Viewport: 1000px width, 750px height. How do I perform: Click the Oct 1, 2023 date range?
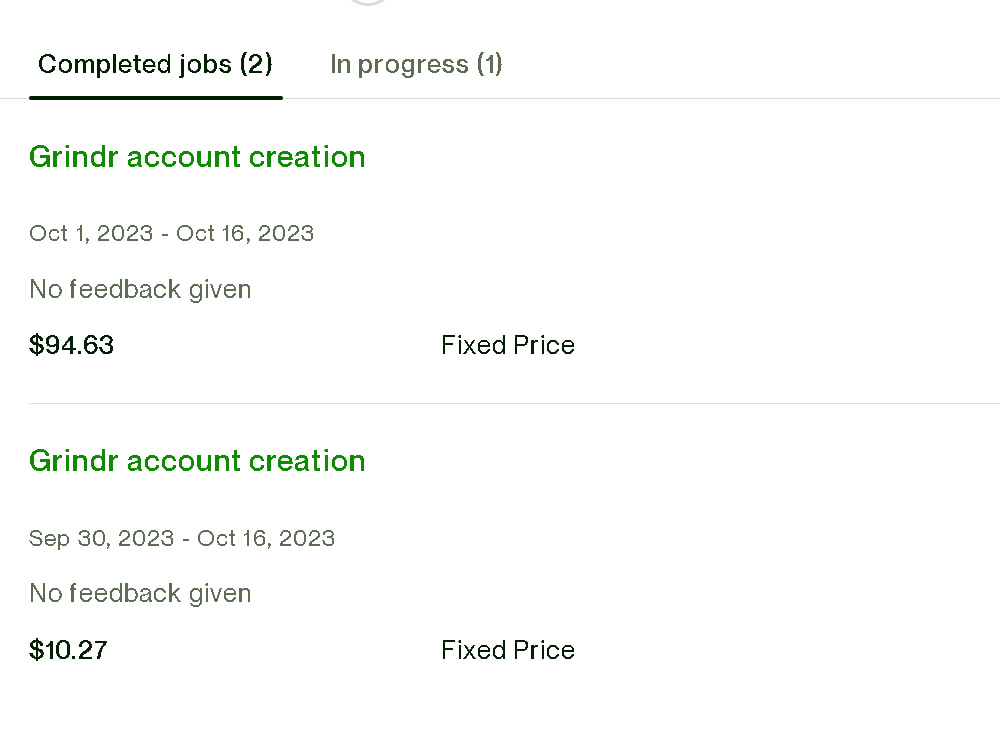pyautogui.click(x=171, y=233)
